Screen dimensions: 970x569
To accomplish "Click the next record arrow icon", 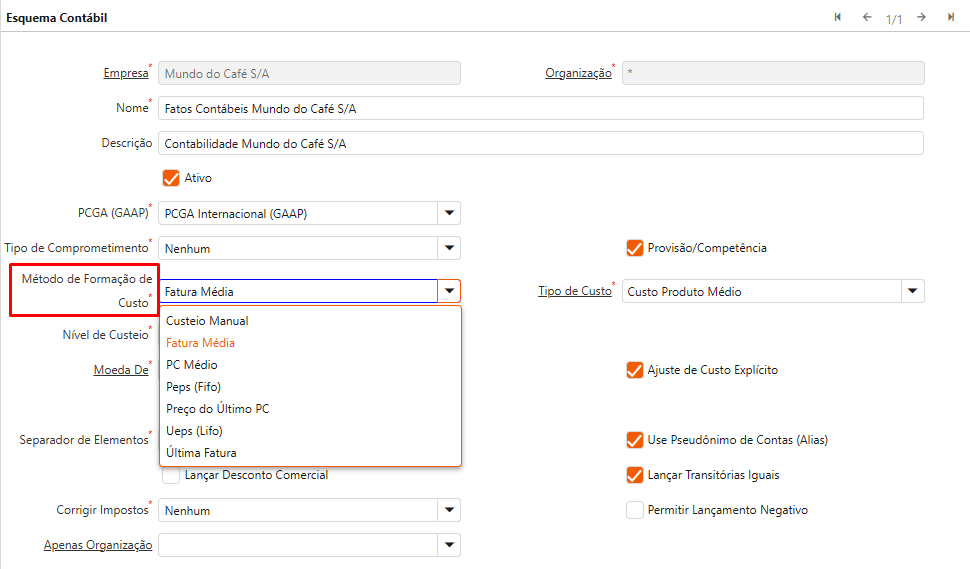I will tap(921, 17).
